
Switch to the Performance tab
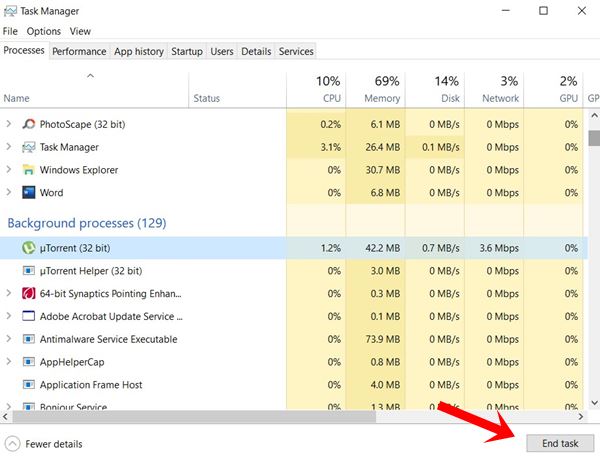click(x=79, y=51)
